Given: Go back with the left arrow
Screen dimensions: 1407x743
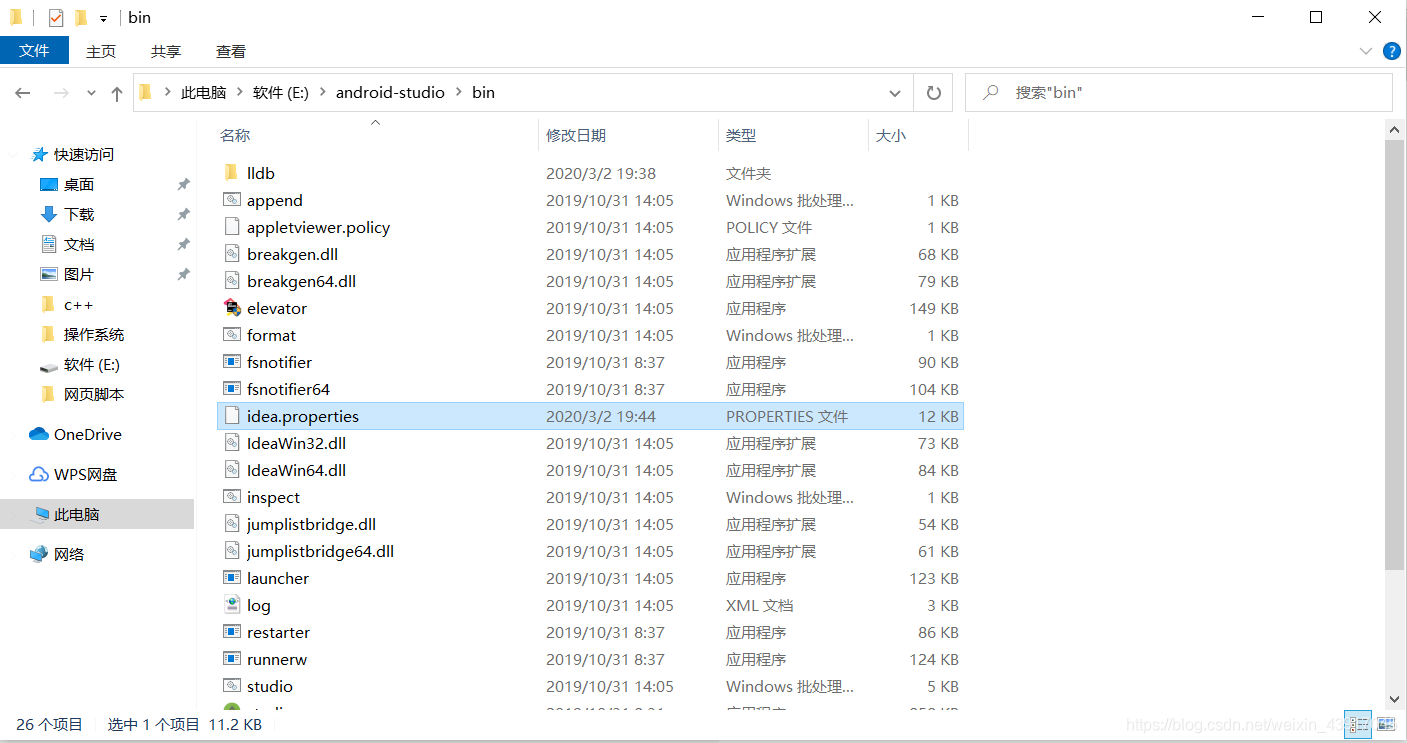Looking at the screenshot, I should [23, 93].
